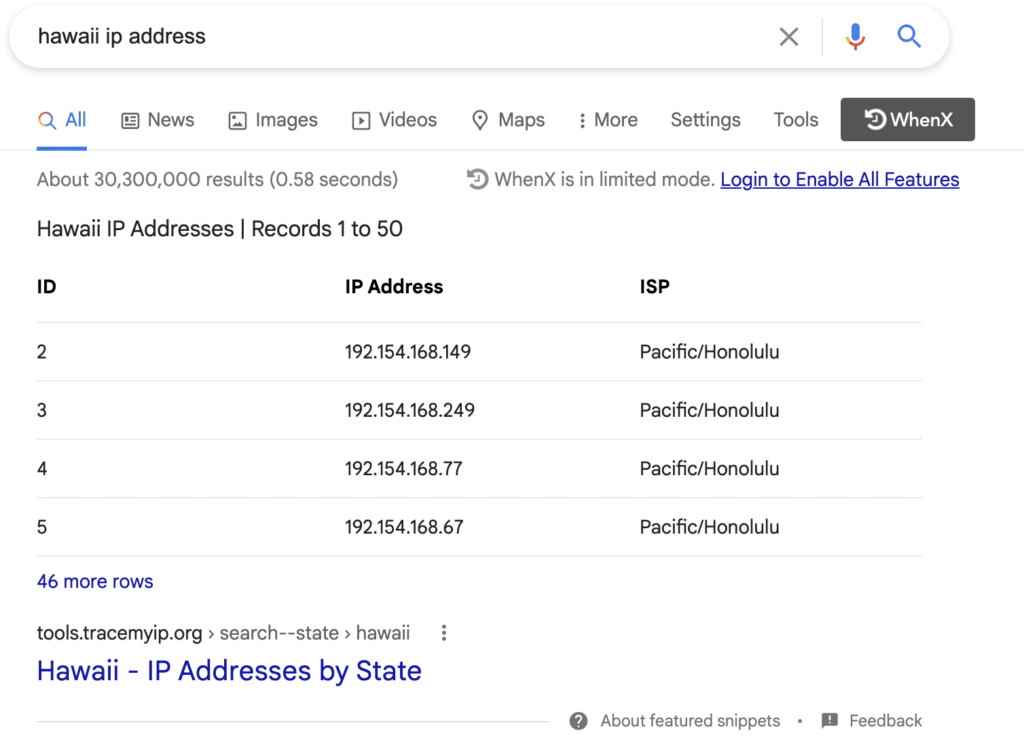Image resolution: width=1024 pixels, height=740 pixels.
Task: Open the Settings menu
Action: [705, 119]
